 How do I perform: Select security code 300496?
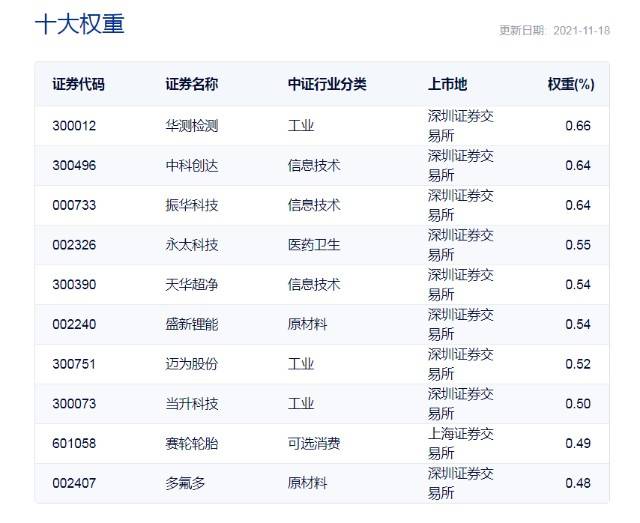tap(74, 165)
